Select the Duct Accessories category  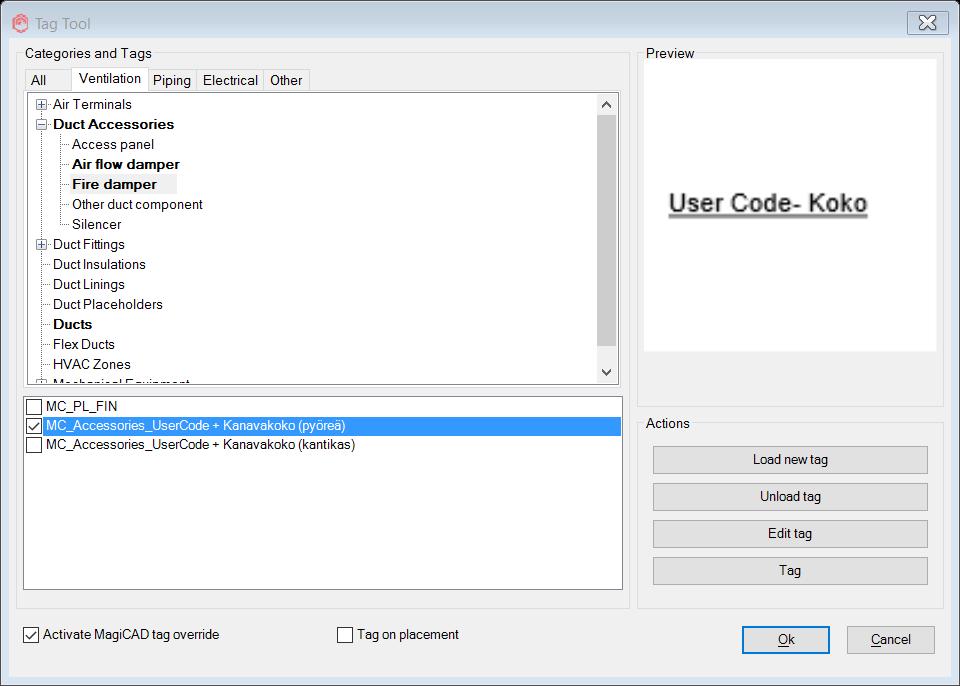tap(114, 124)
